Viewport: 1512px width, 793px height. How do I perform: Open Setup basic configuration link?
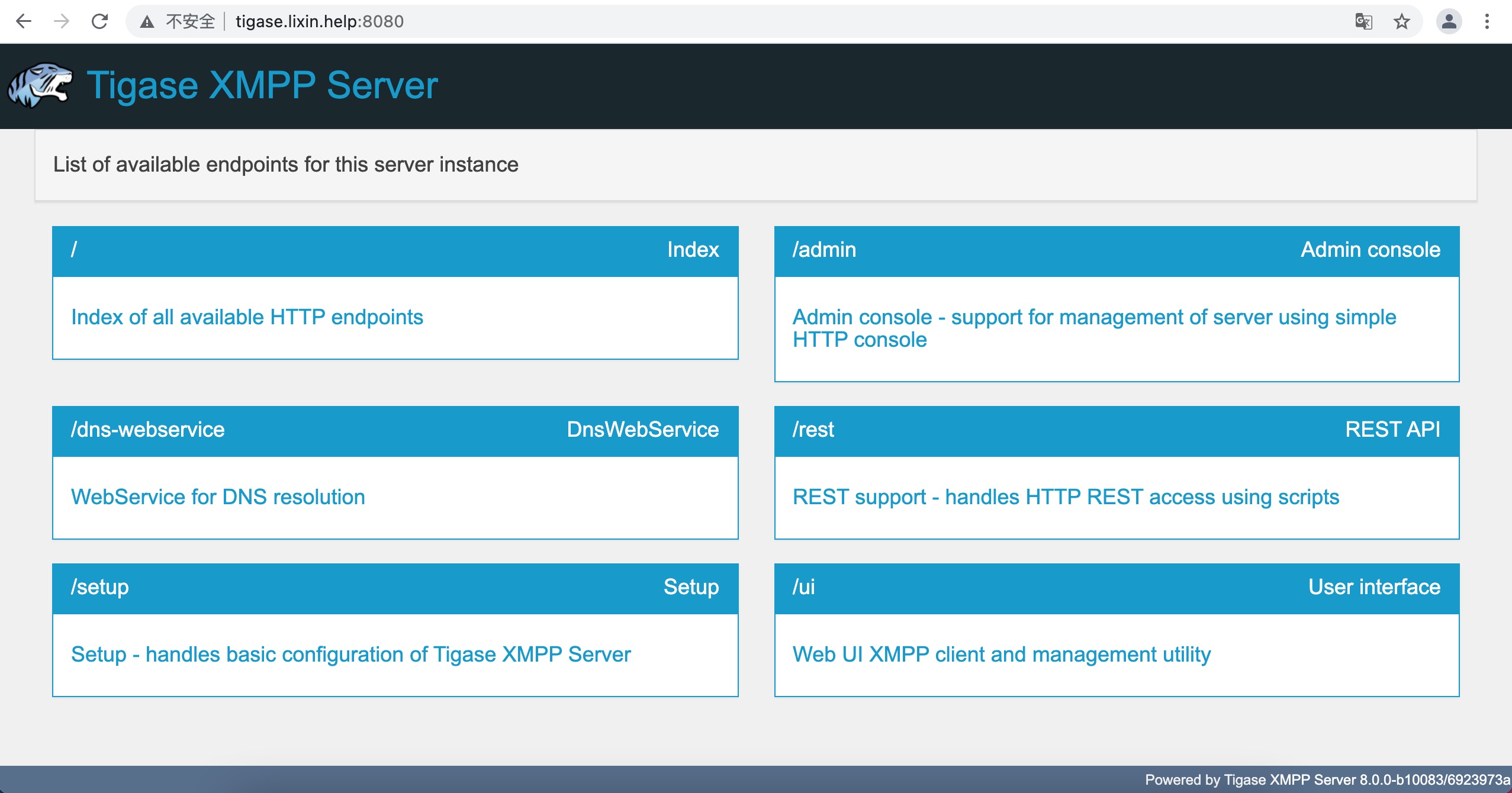[x=350, y=655]
